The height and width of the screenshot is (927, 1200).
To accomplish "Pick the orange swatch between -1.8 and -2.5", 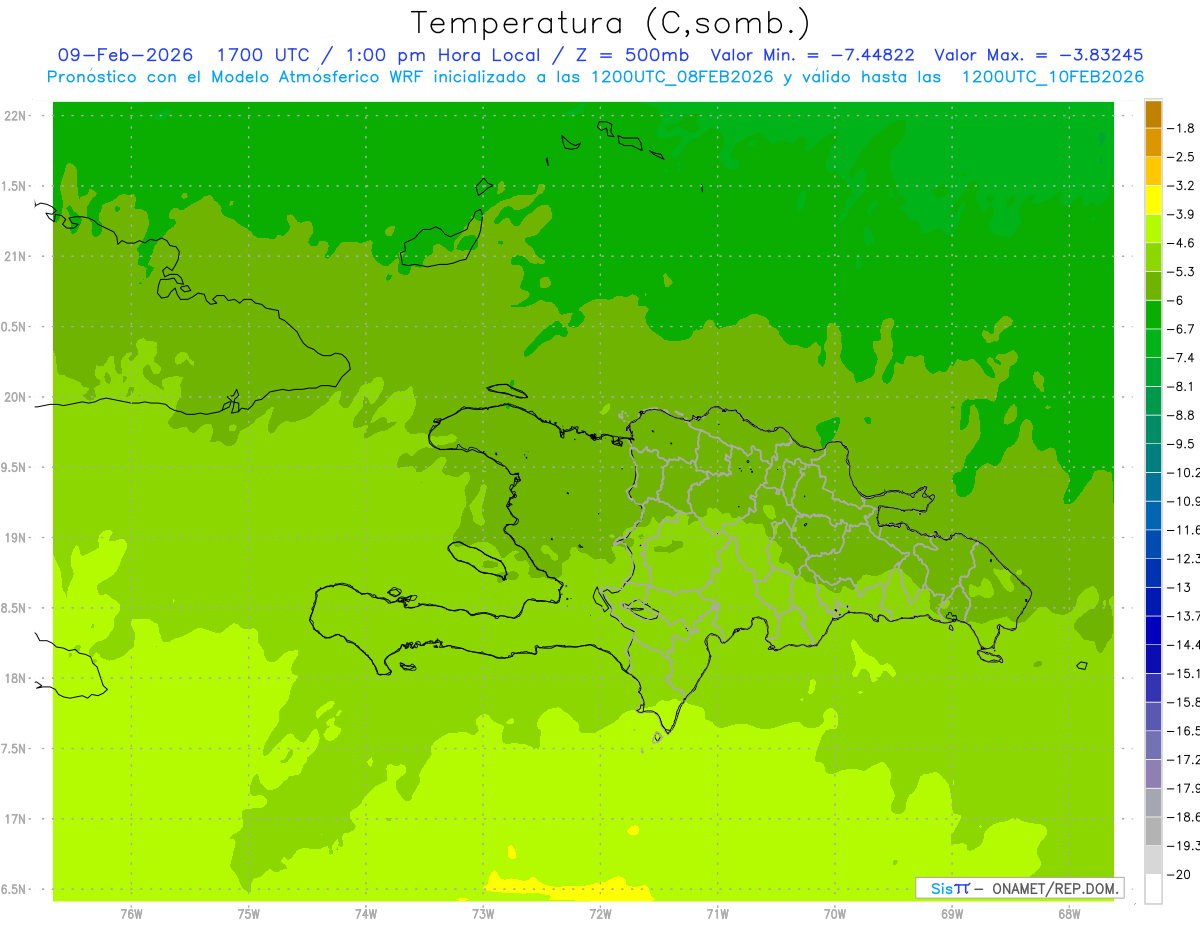I will click(x=1153, y=143).
